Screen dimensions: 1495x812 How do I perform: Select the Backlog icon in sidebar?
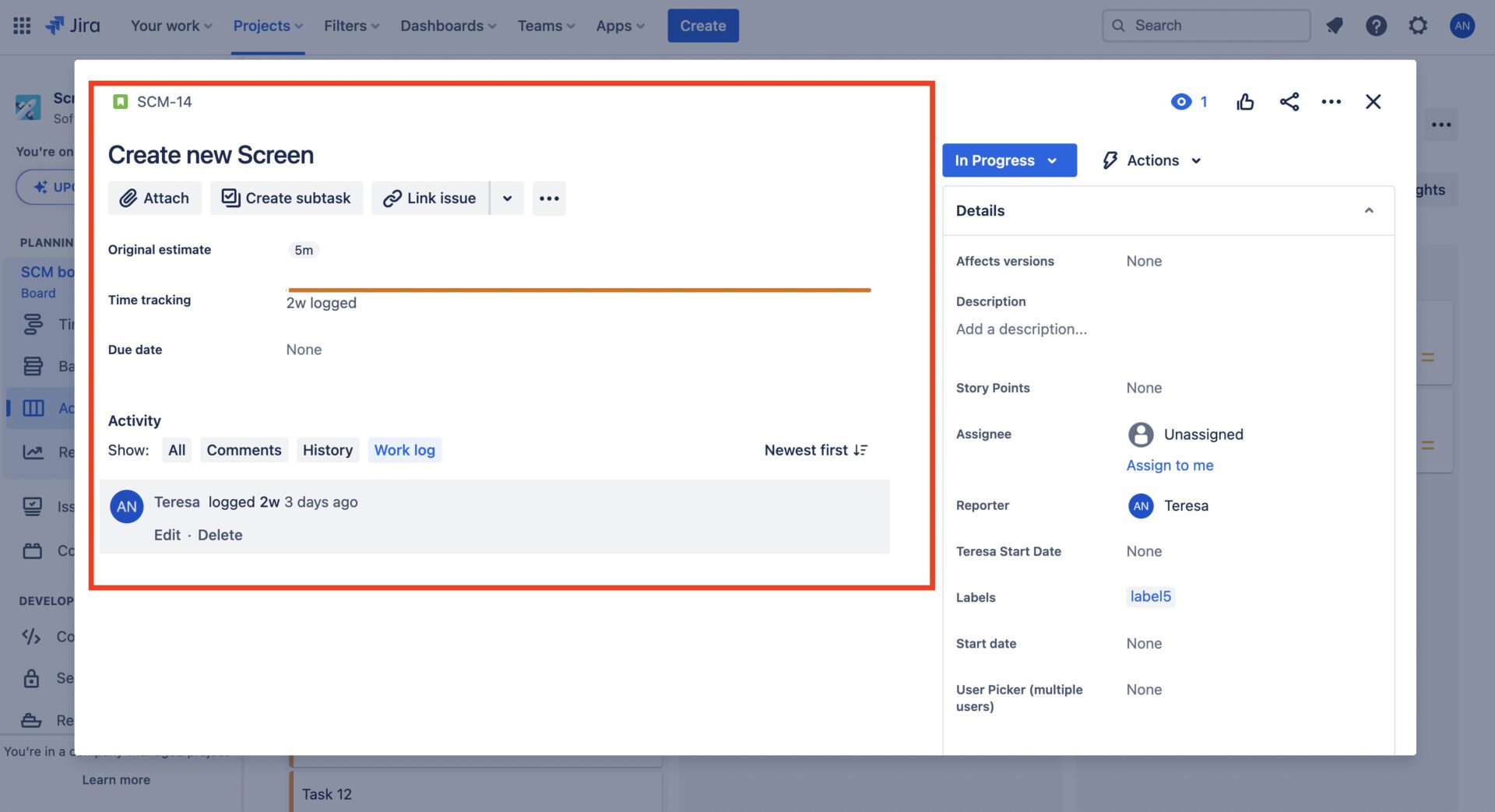pos(32,366)
